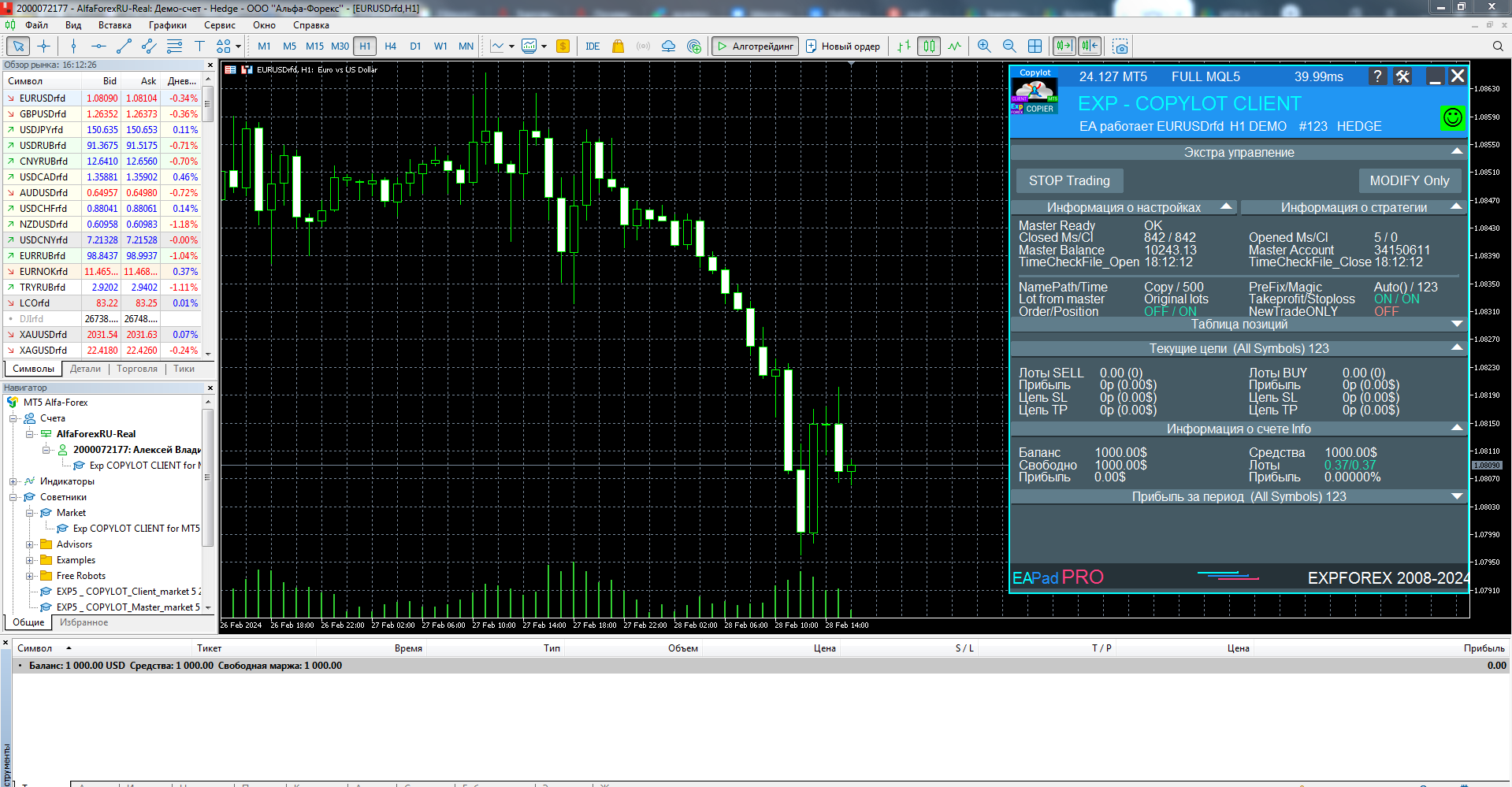Select the text label tool
The height and width of the screenshot is (787, 1512).
point(199,46)
